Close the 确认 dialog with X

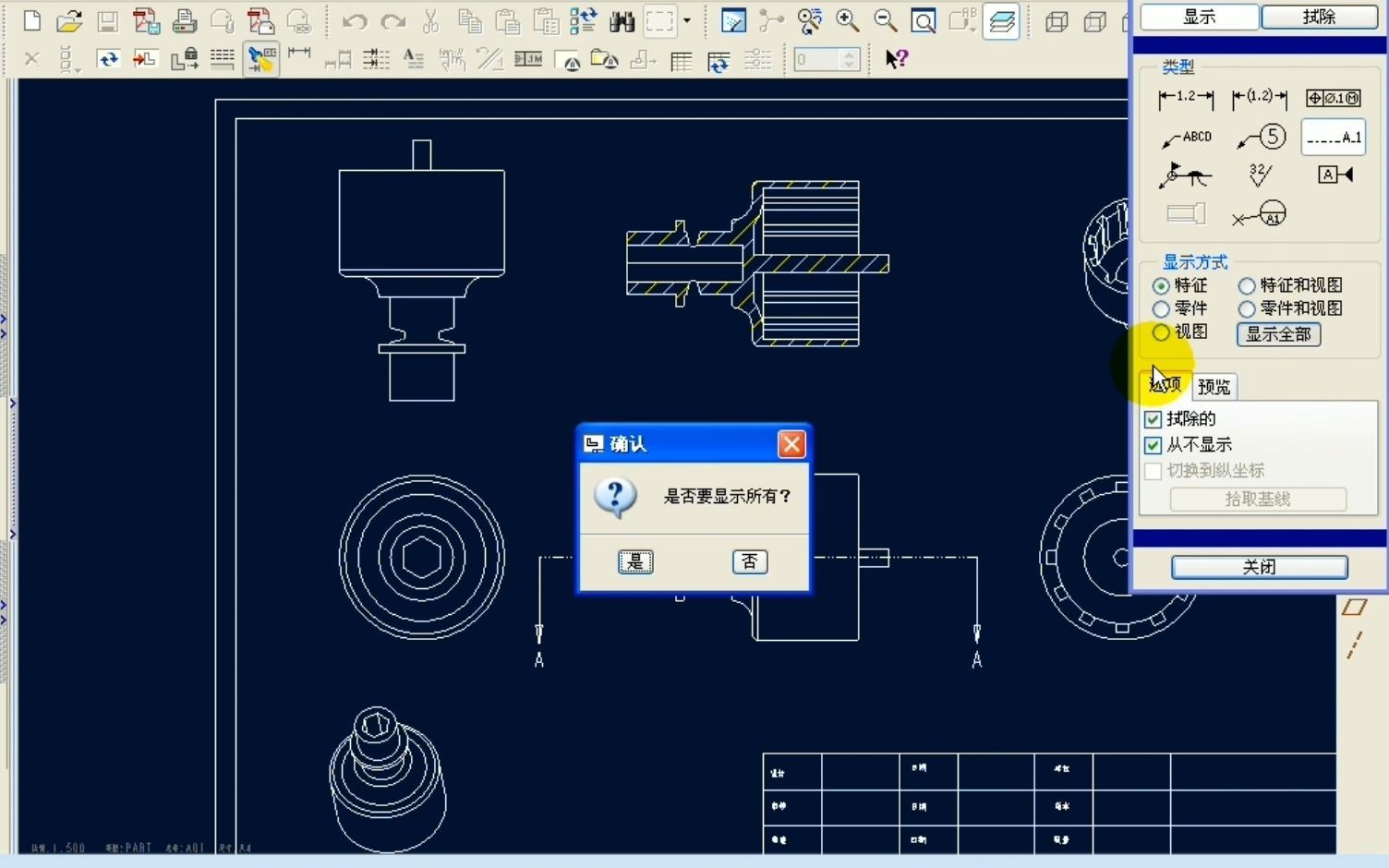tap(791, 444)
